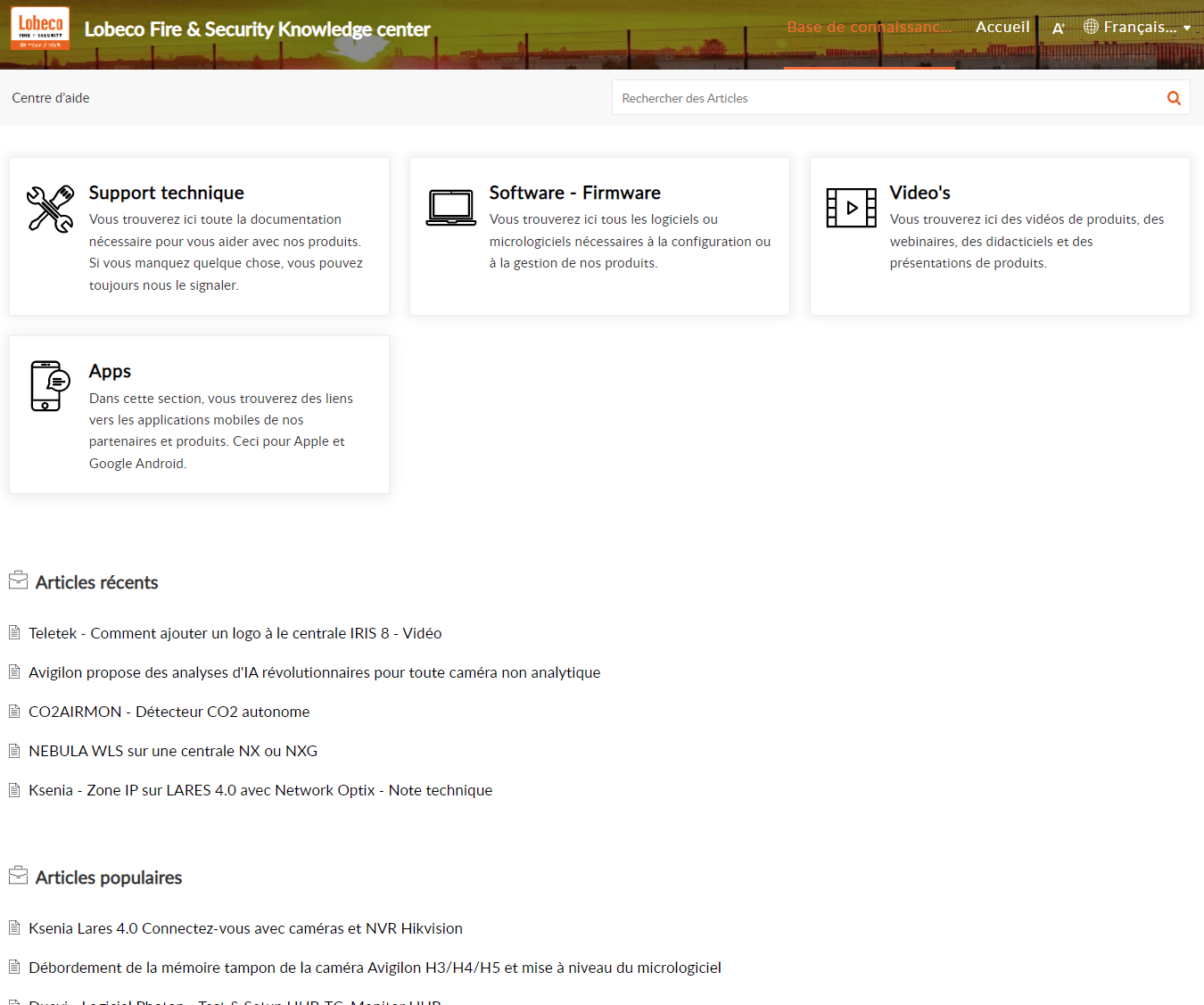Open NEBULA WLS sur une centrale article

[173, 751]
